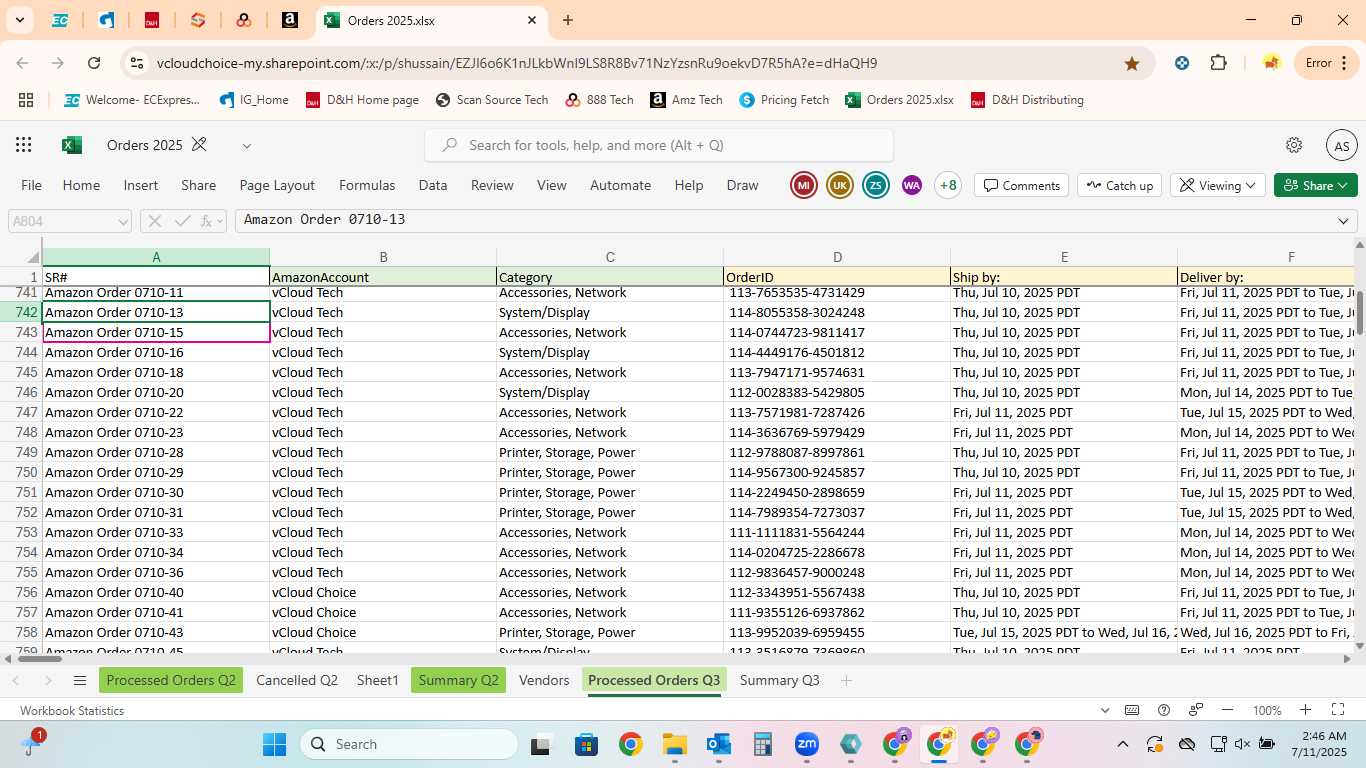Image resolution: width=1366 pixels, height=768 pixels.
Task: Select column D header
Action: (x=837, y=257)
